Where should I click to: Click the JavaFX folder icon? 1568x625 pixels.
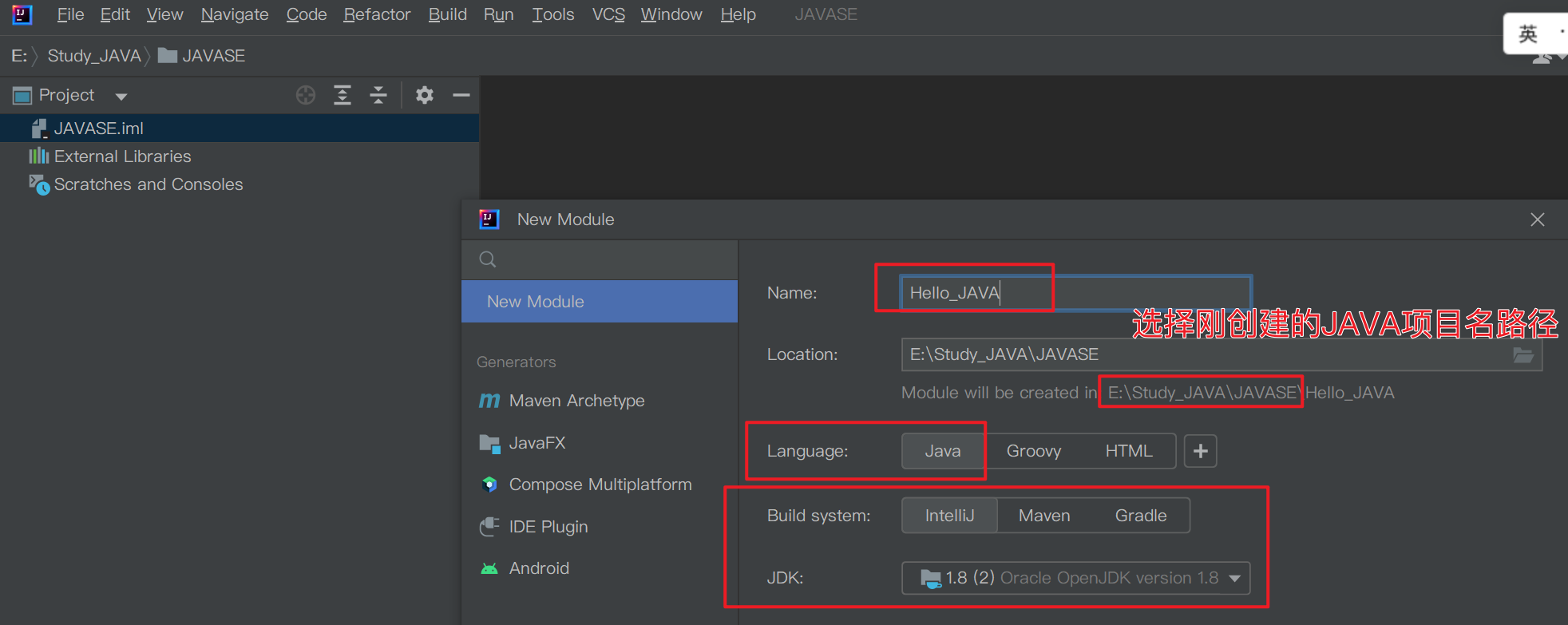(489, 444)
